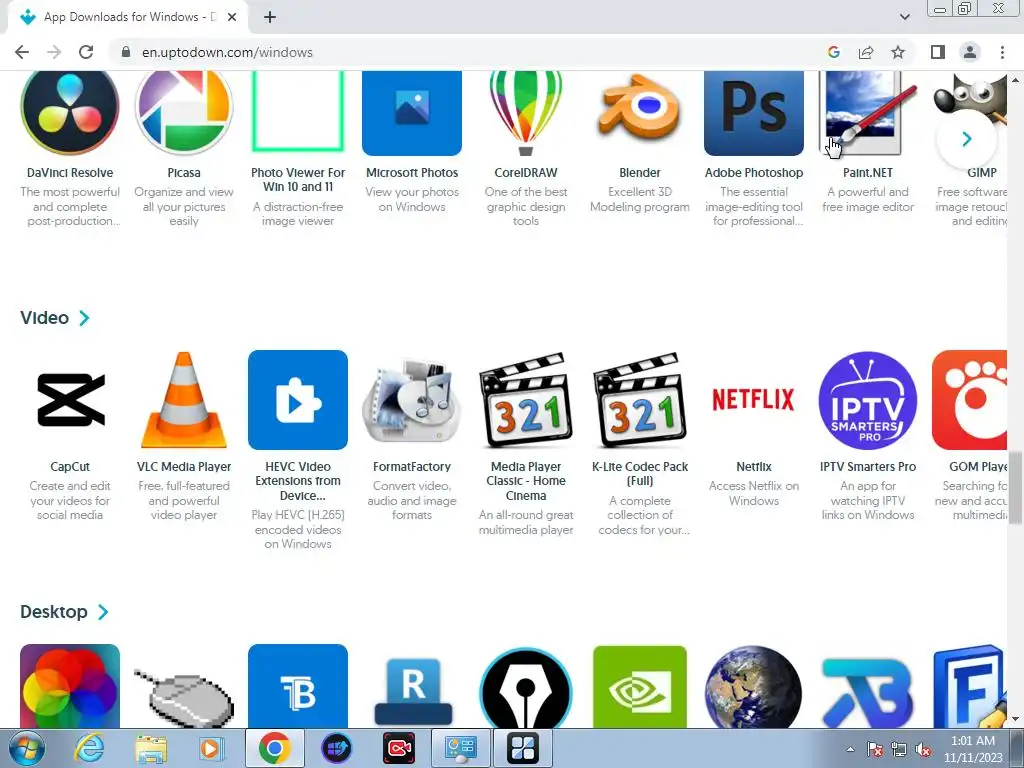The width and height of the screenshot is (1024, 768).
Task: Open the CorelDRAW title link
Action: [x=526, y=172]
